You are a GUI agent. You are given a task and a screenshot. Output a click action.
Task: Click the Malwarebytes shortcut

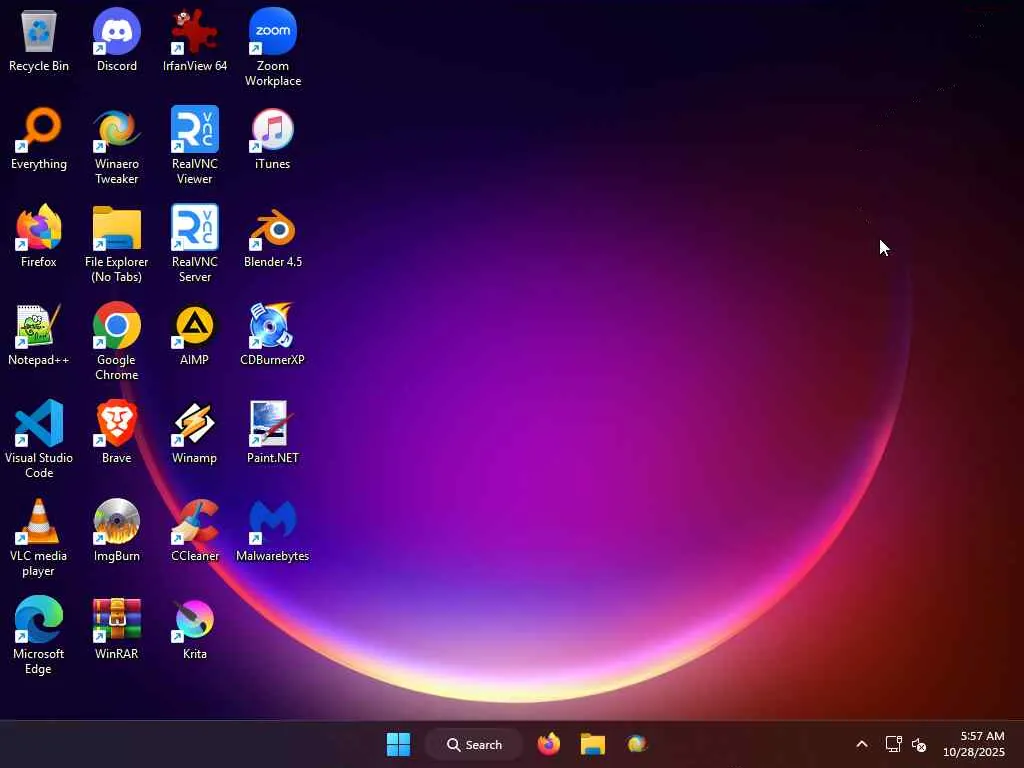click(x=272, y=530)
